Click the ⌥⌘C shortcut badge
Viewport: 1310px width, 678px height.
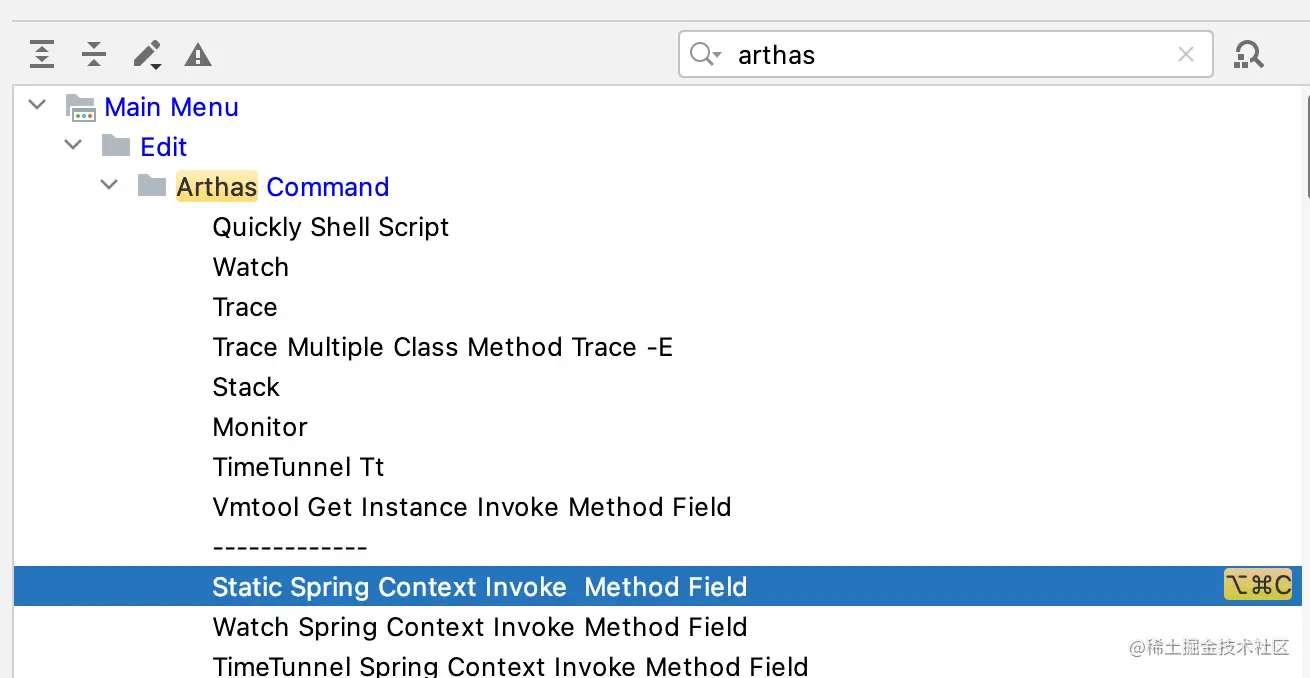[1258, 585]
